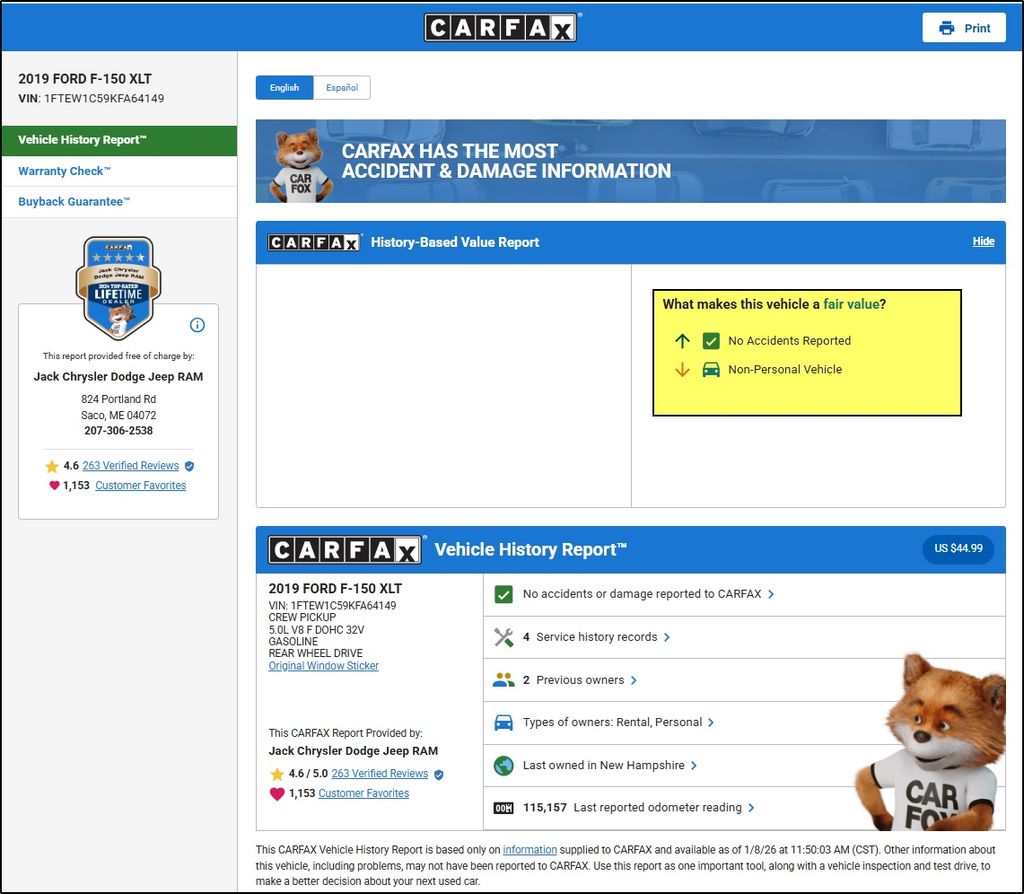
Task: Switch report language to Español
Action: [342, 88]
